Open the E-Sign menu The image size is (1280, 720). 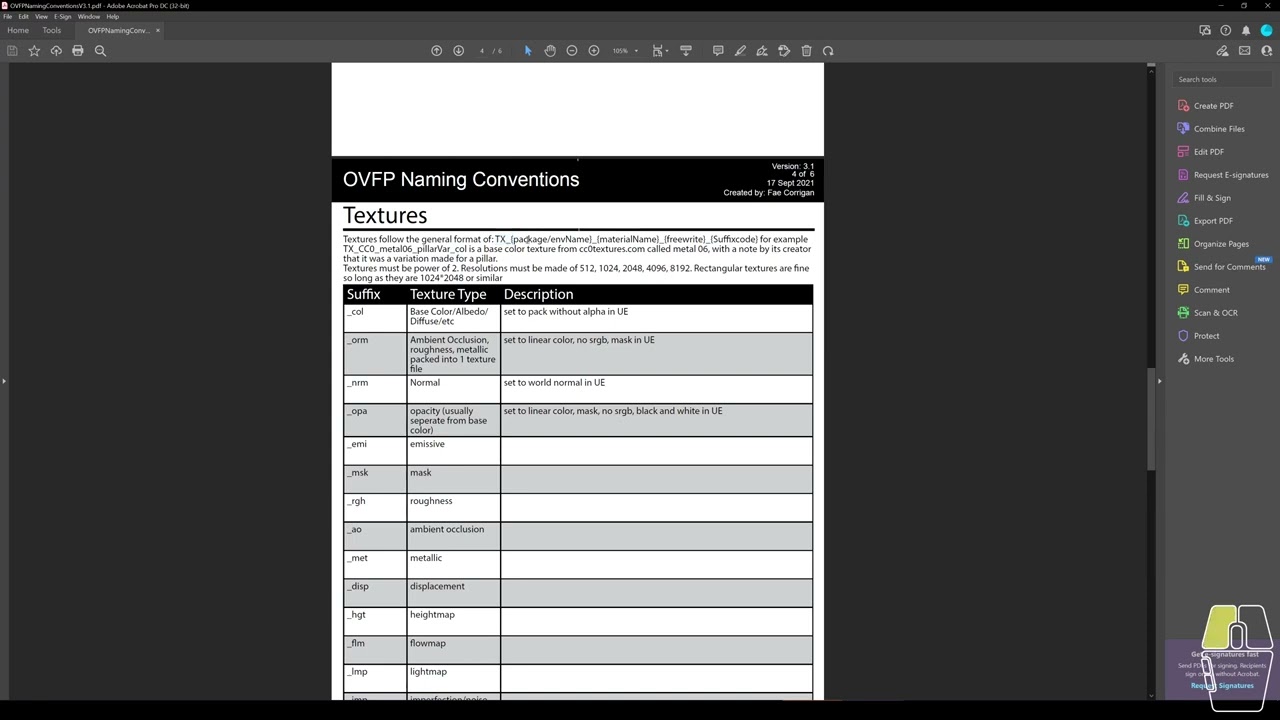pos(62,17)
